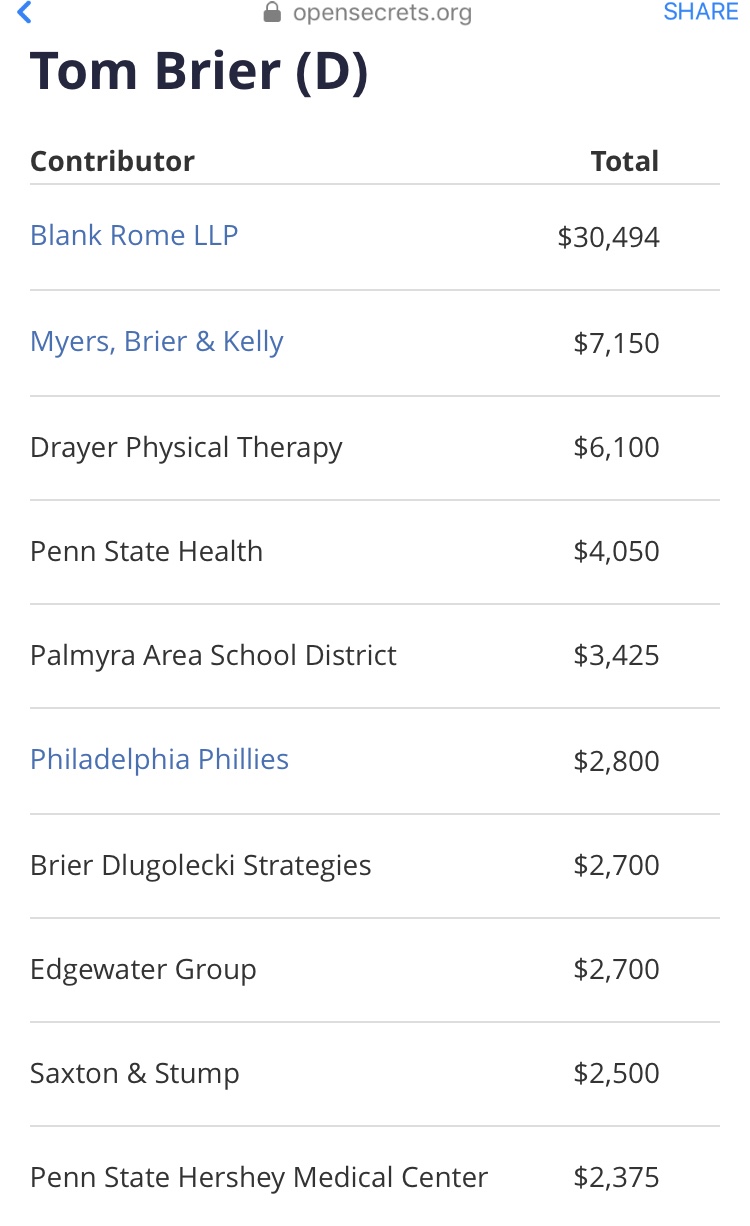750x1226 pixels.
Task: Click the Contributor column header
Action: 112,161
